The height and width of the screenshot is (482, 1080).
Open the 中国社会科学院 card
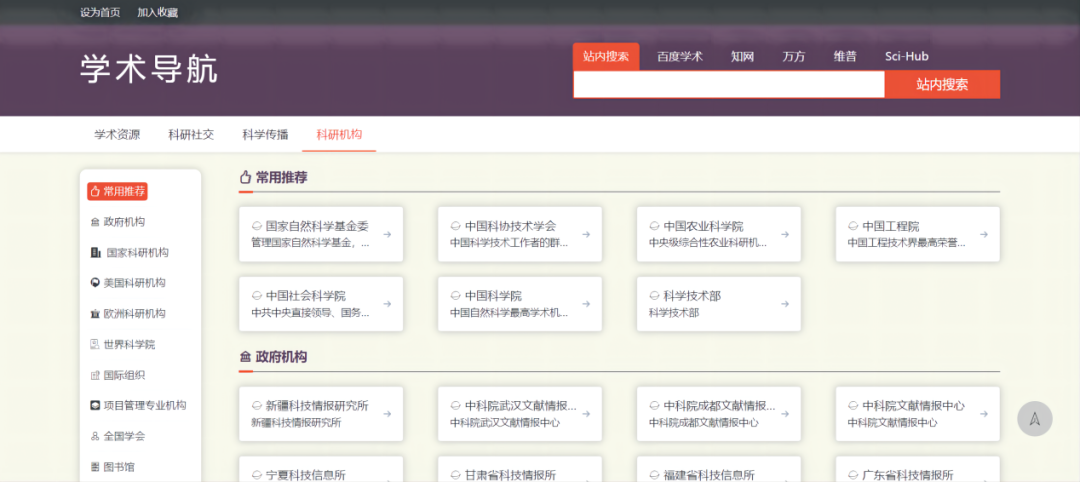pyautogui.click(x=321, y=304)
